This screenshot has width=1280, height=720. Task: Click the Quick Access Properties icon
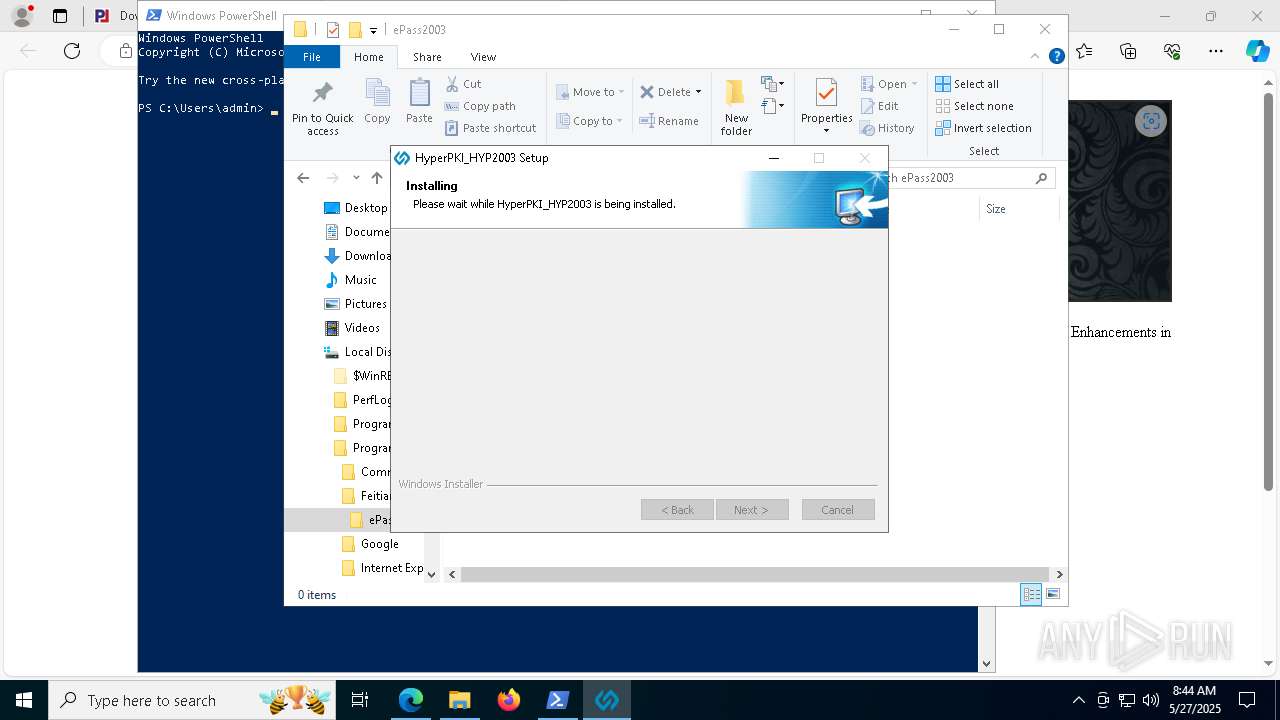[x=333, y=30]
